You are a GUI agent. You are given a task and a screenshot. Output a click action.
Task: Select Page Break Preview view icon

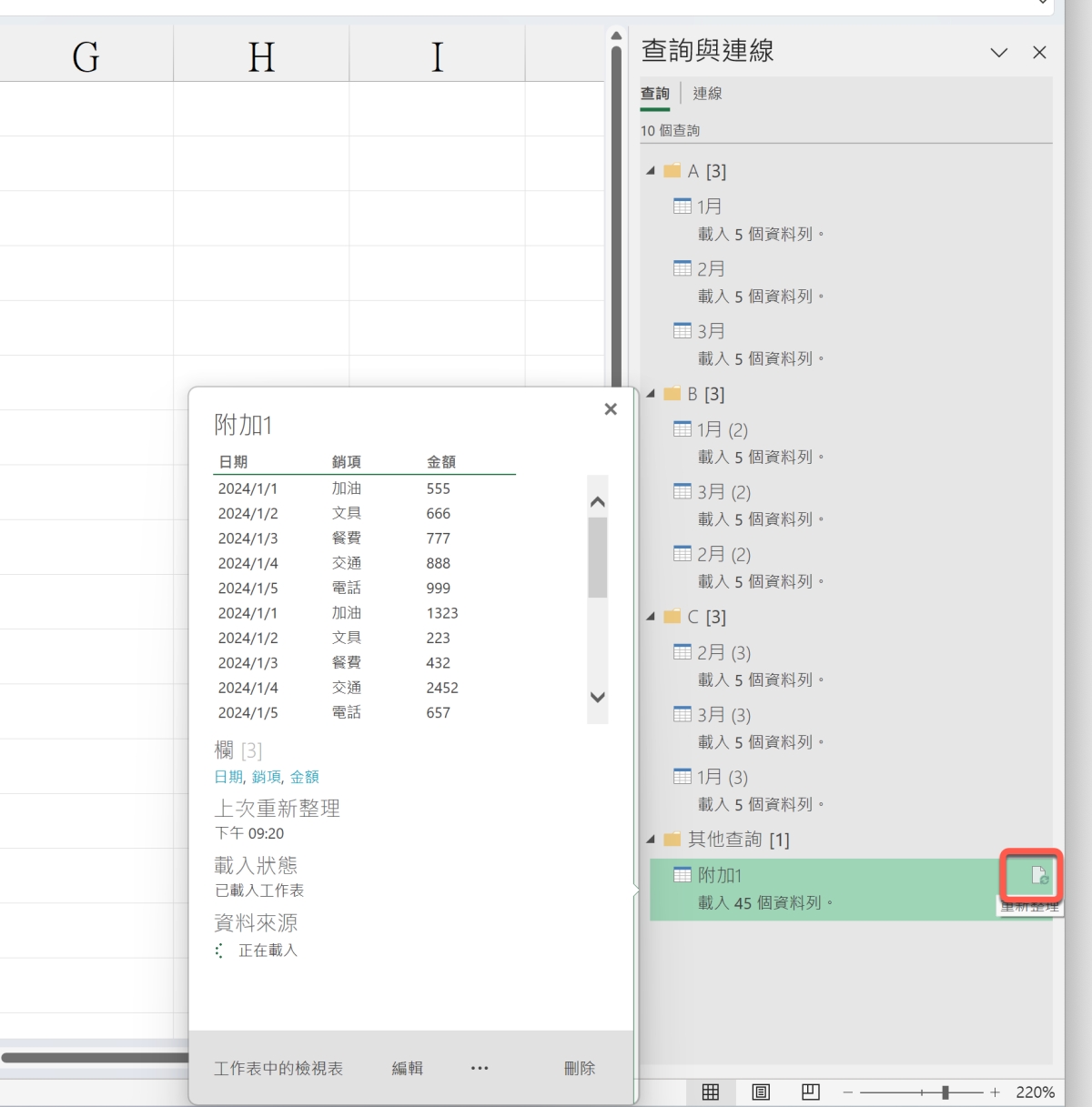[x=810, y=1092]
